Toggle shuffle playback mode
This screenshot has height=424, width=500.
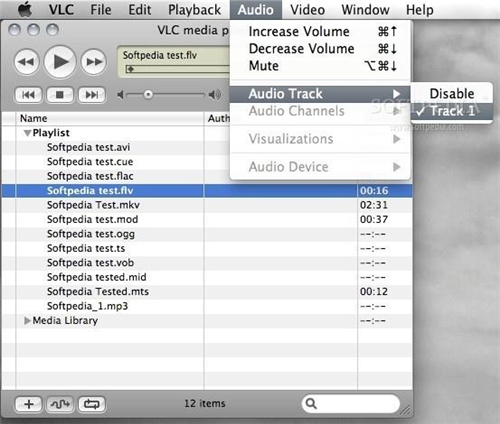coord(60,404)
